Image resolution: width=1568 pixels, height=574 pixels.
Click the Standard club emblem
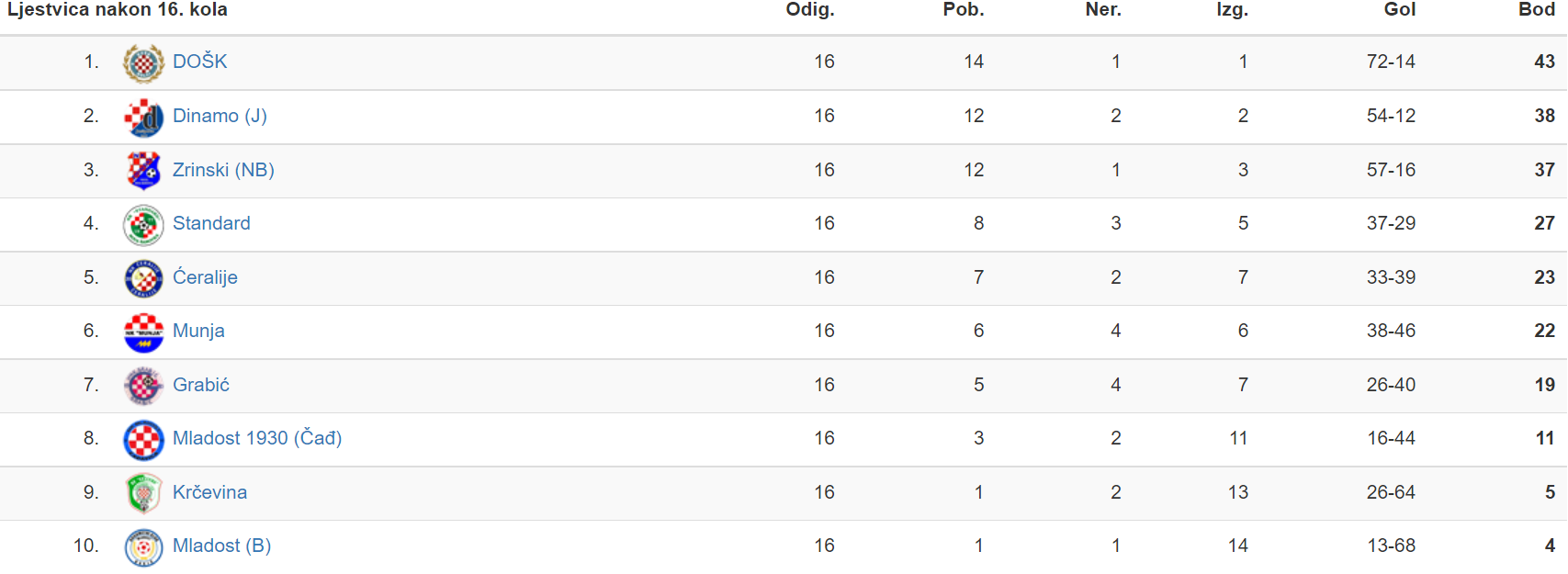point(143,225)
